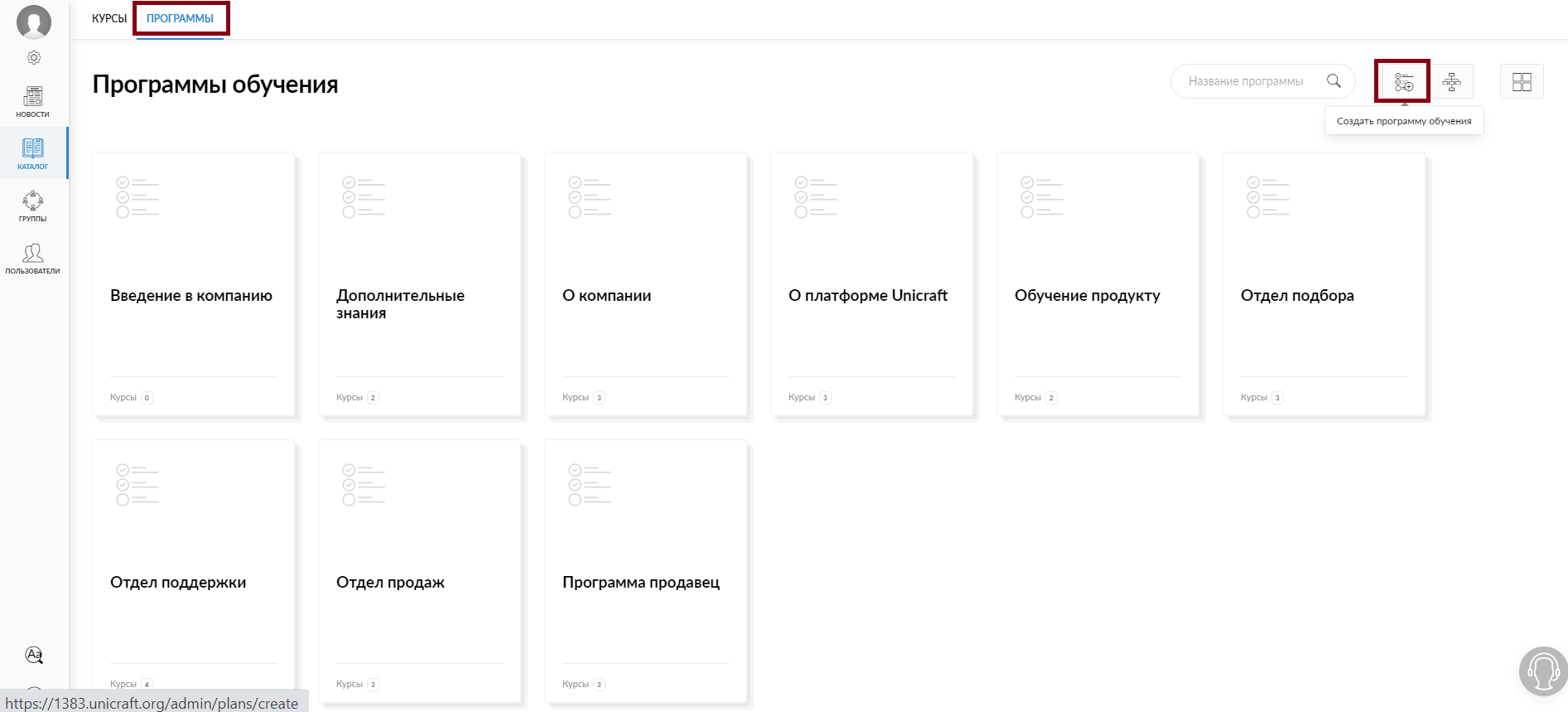Click the Программы обучения heading

[x=215, y=85]
